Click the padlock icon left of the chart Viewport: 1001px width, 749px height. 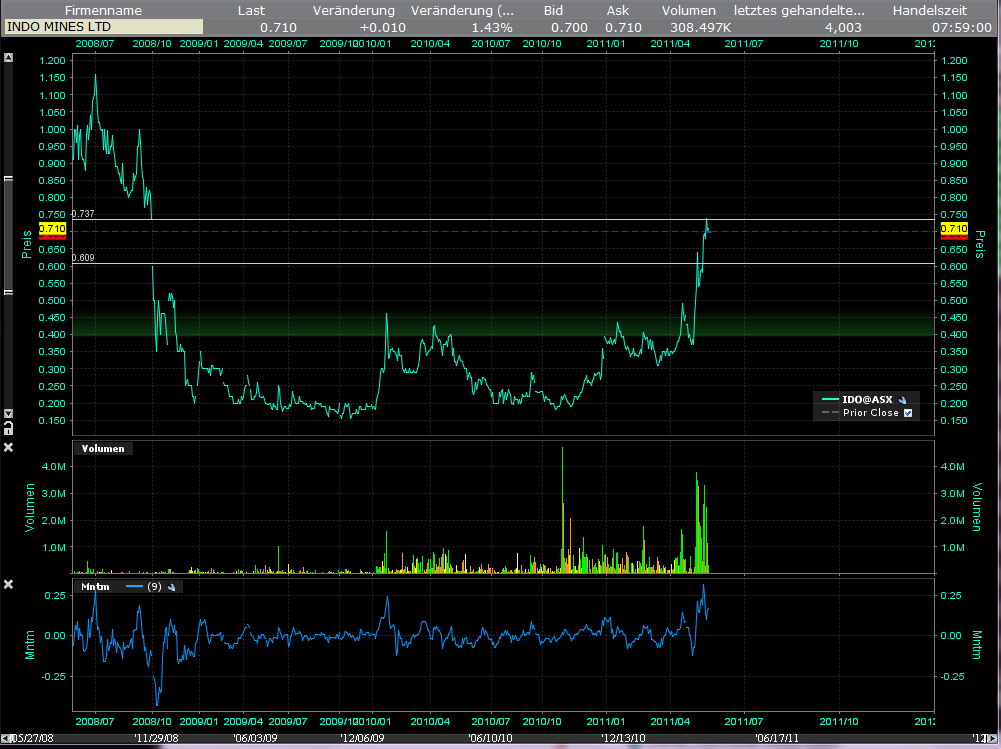(x=9, y=428)
